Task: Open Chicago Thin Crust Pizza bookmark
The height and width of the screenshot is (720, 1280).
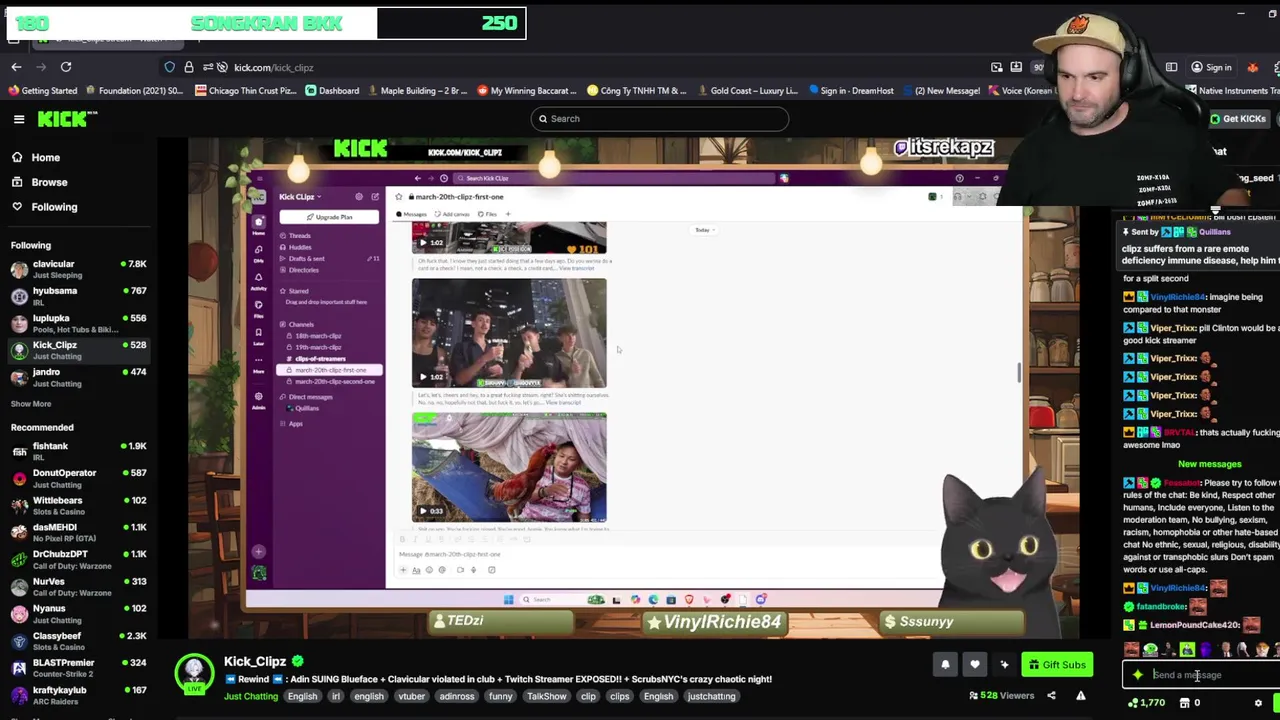Action: pyautogui.click(x=246, y=91)
